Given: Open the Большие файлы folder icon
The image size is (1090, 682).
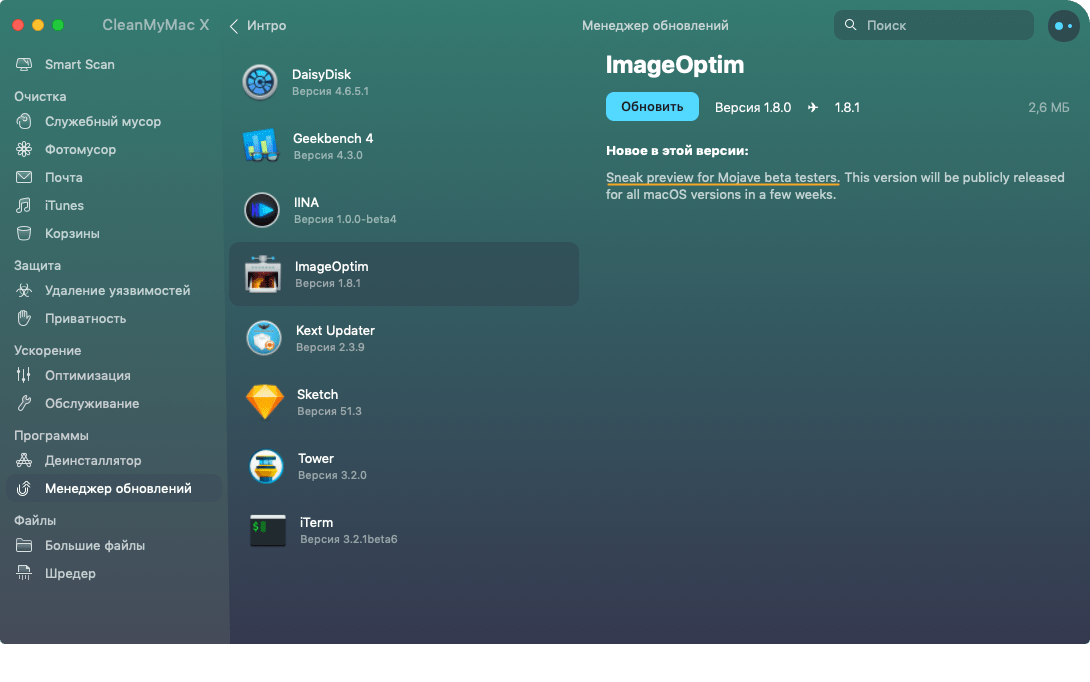Looking at the screenshot, I should (x=24, y=545).
